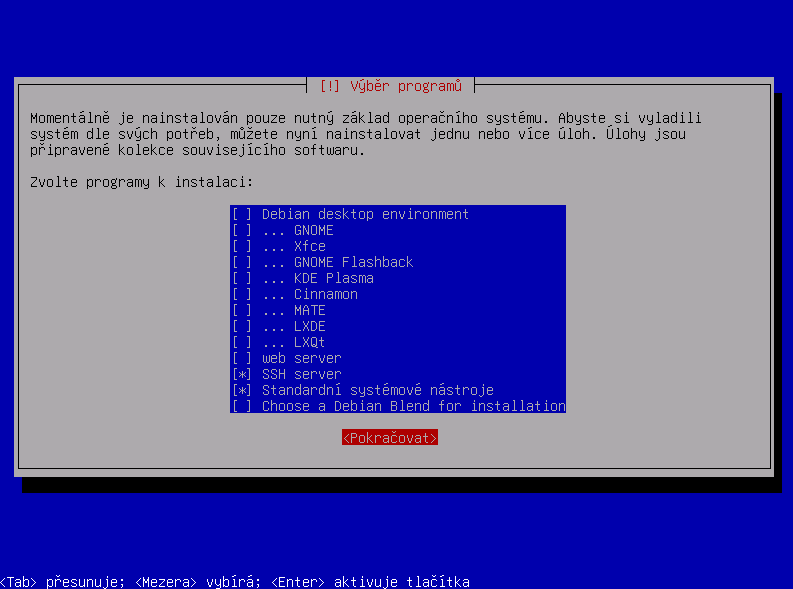Select the web server entry label
Viewport: 793px width, 589px height.
click(301, 358)
